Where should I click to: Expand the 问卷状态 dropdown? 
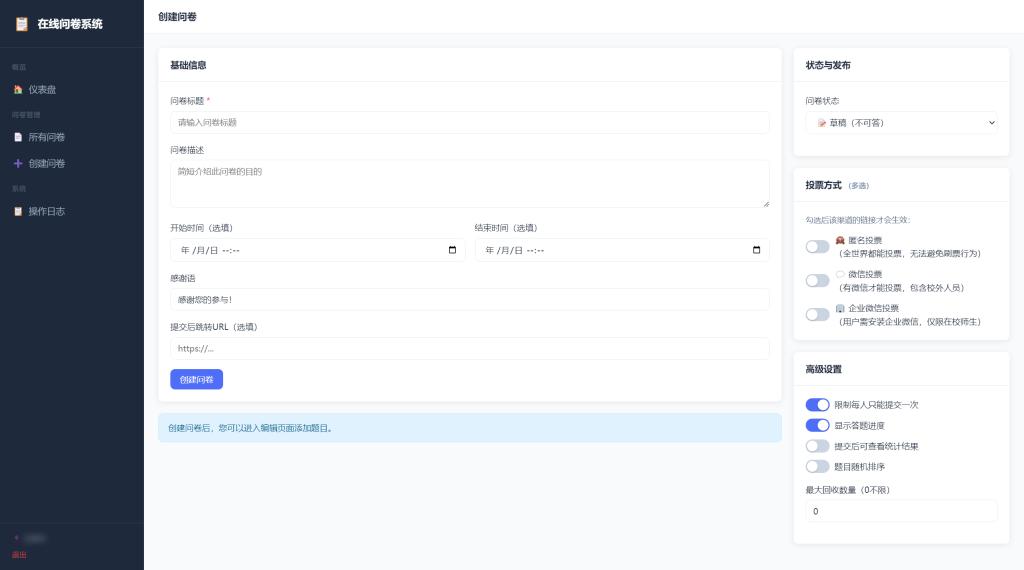pyautogui.click(x=901, y=123)
